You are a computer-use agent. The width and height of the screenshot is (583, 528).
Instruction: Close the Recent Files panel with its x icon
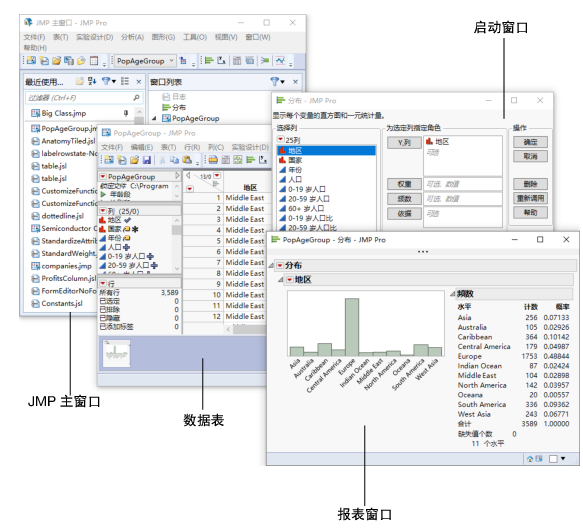(139, 81)
